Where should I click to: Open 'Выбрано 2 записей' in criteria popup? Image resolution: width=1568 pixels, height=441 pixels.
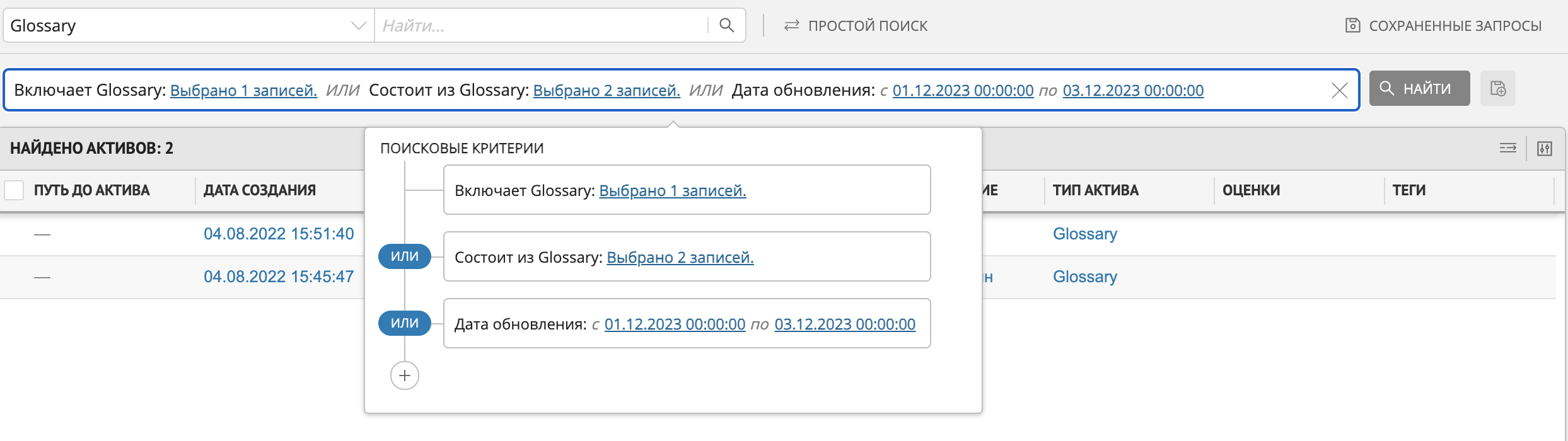pyautogui.click(x=680, y=258)
